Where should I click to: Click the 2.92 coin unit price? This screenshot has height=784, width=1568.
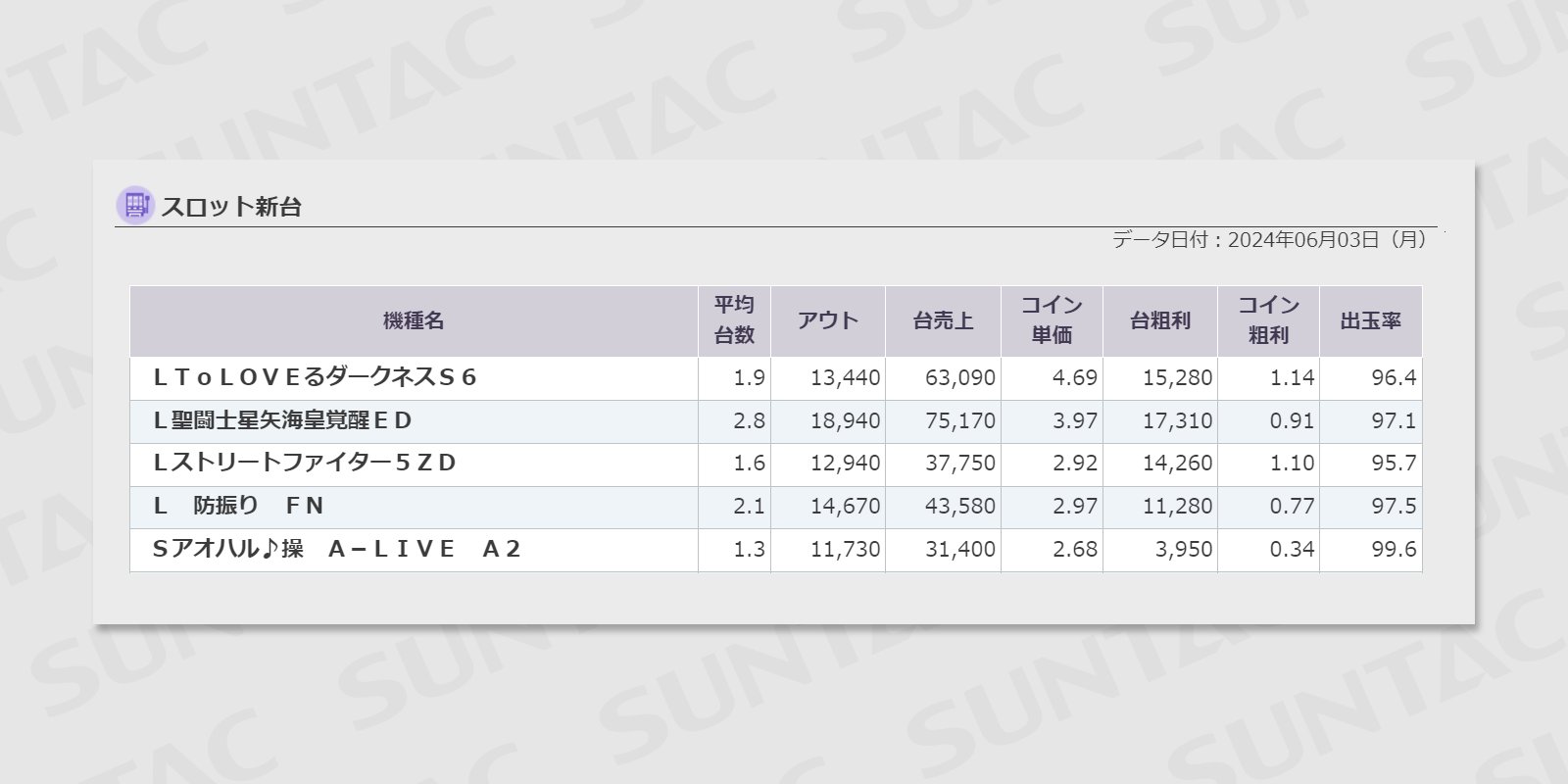point(1074,464)
